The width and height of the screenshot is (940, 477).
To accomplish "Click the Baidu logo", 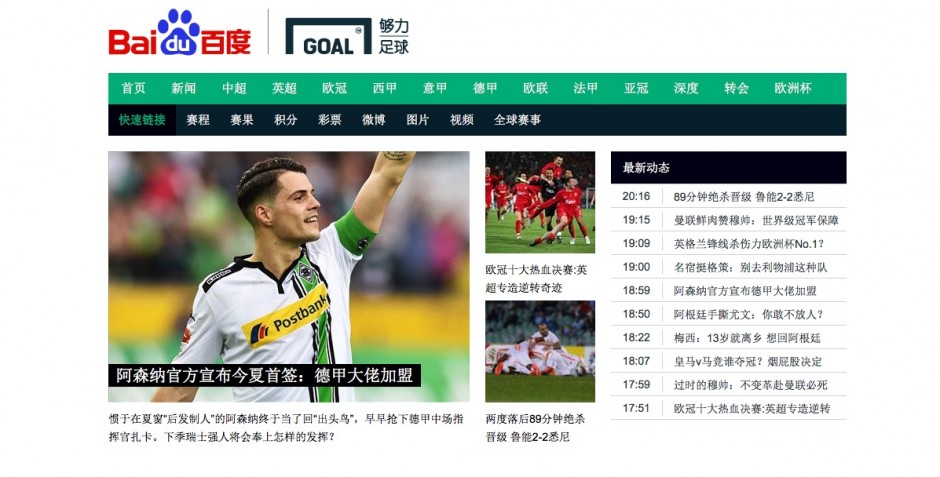I will coord(179,33).
